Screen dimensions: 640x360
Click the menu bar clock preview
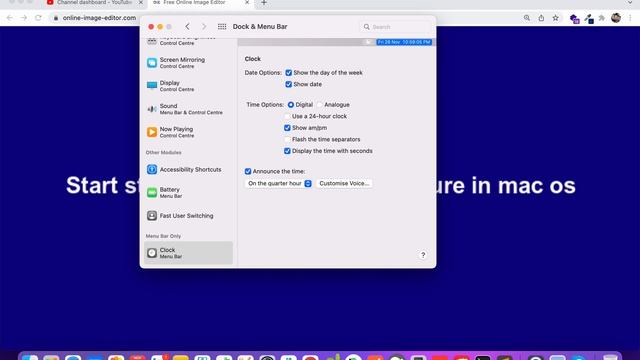pos(404,42)
